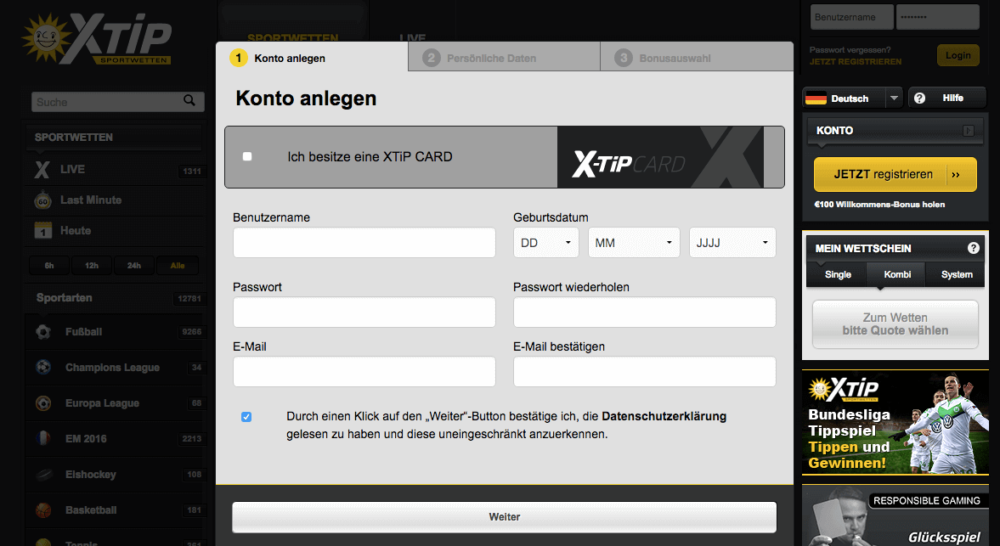The width and height of the screenshot is (1000, 546).
Task: Open the Responsible Gaming banner
Action: pyautogui.click(x=895, y=515)
